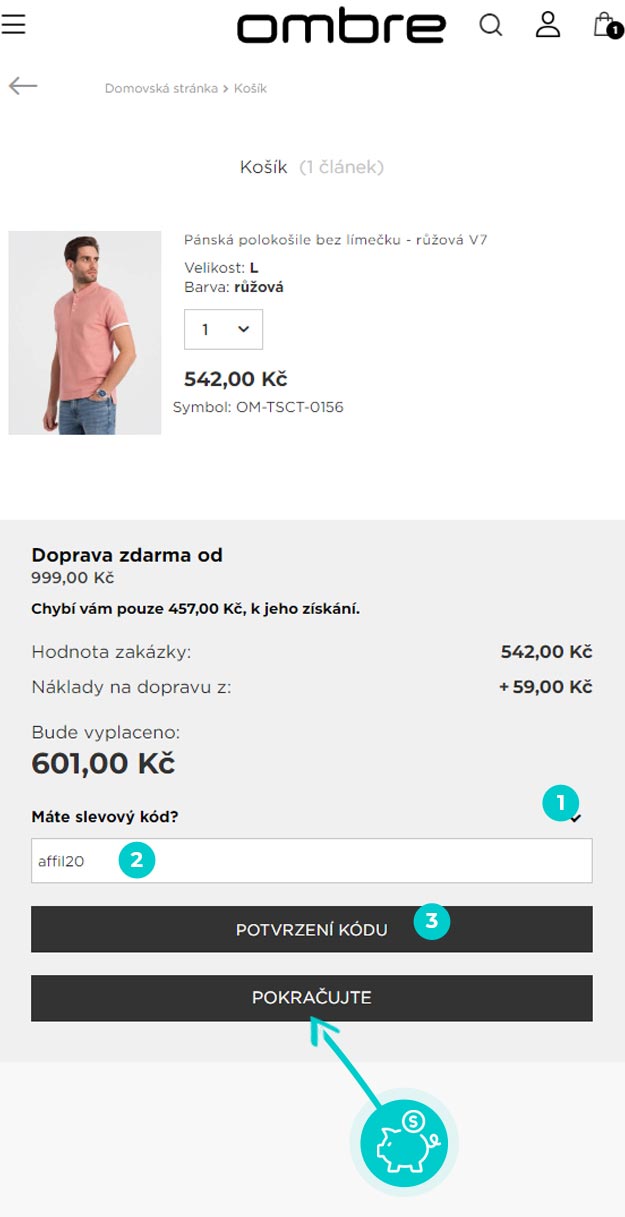
Task: Click the 'Košík' breadcrumb item
Action: (x=250, y=88)
